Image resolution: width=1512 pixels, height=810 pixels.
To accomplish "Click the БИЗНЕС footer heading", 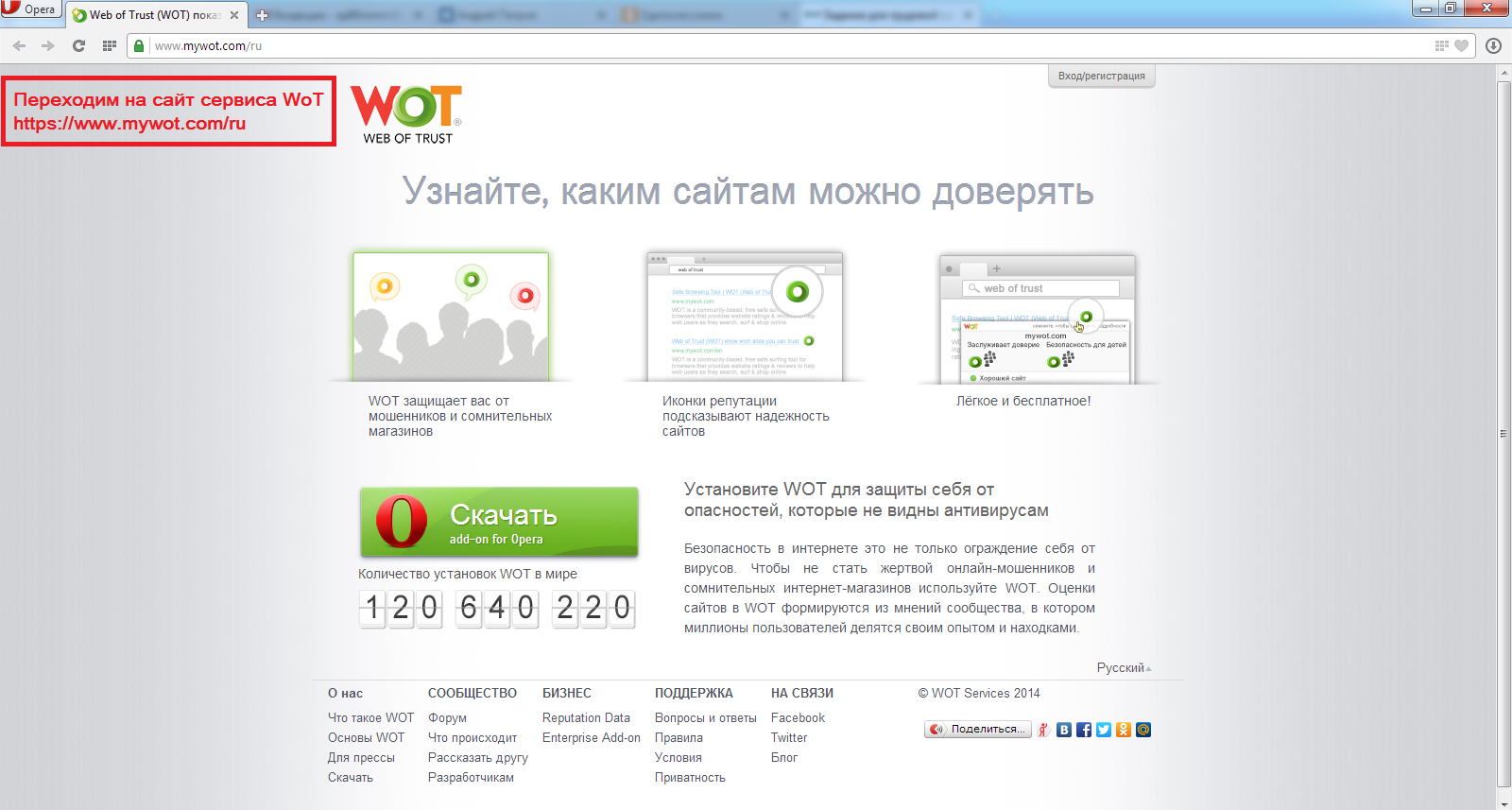I will [567, 693].
